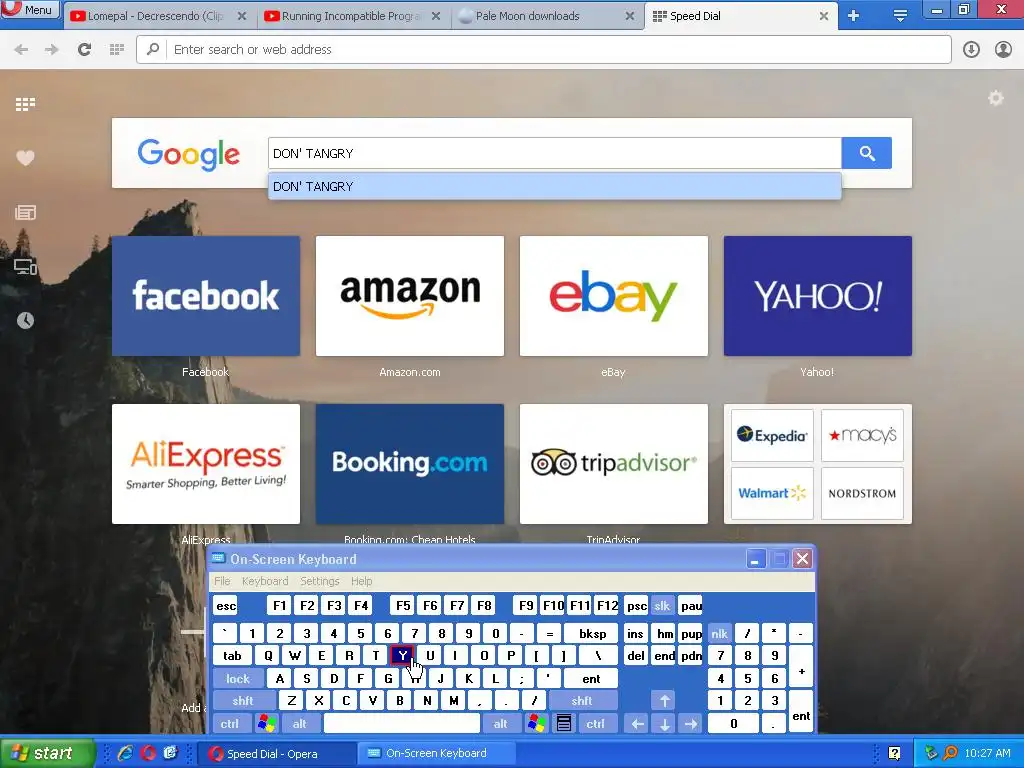Switch to Pale Moon downloads tab
This screenshot has width=1024, height=768.
(x=547, y=16)
